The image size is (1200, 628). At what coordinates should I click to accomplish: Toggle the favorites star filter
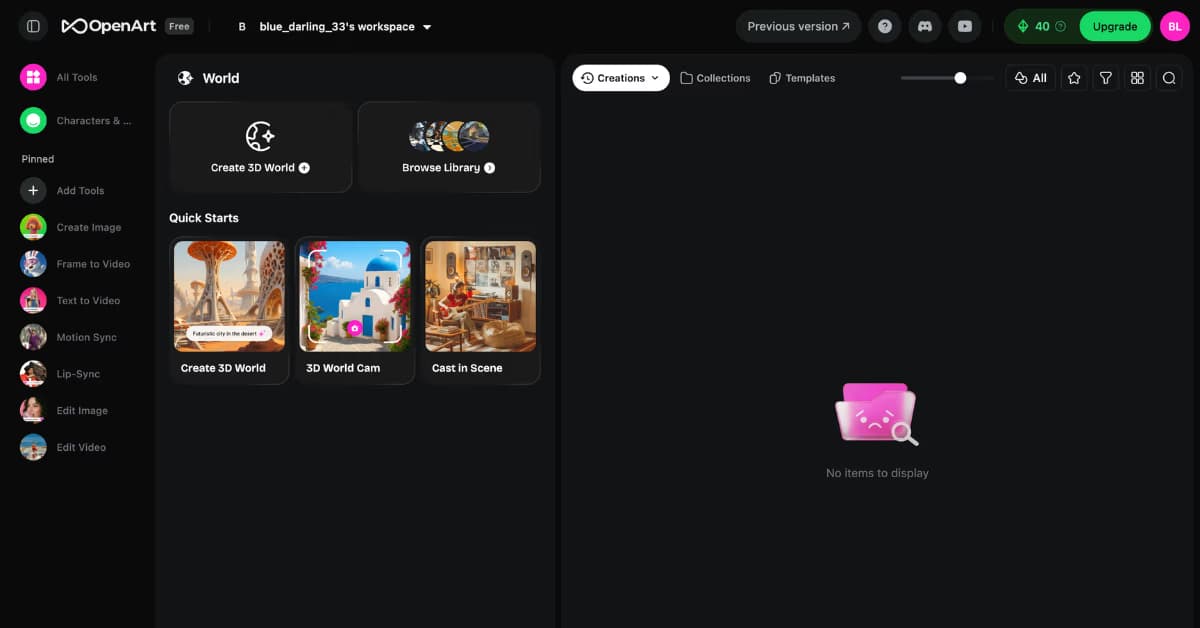click(1074, 78)
